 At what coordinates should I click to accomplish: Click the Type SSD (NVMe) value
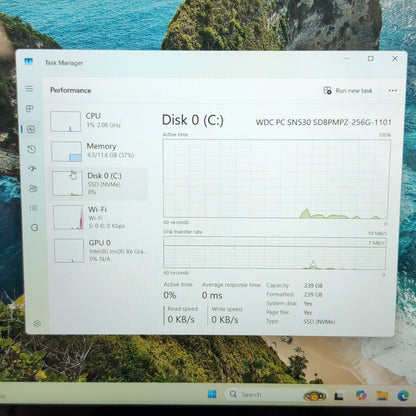(x=319, y=322)
